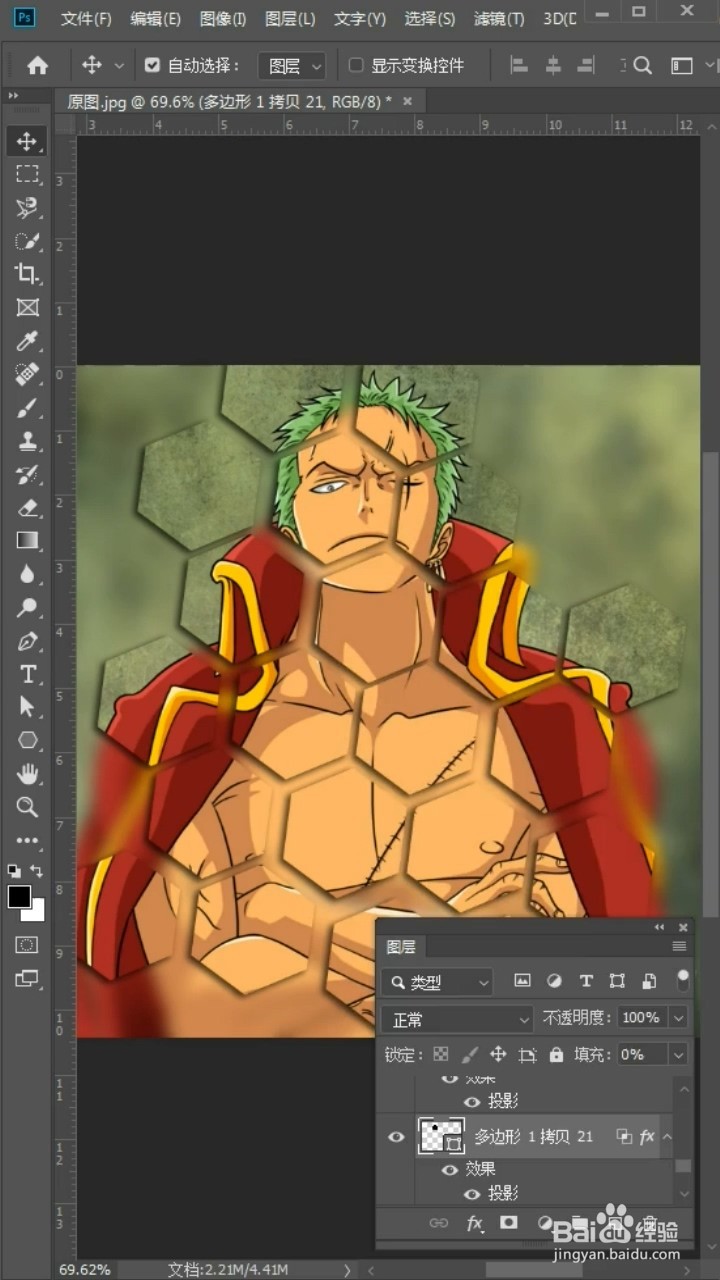Enable the 显示变换控件 checkbox
The height and width of the screenshot is (1280, 720).
[356, 66]
